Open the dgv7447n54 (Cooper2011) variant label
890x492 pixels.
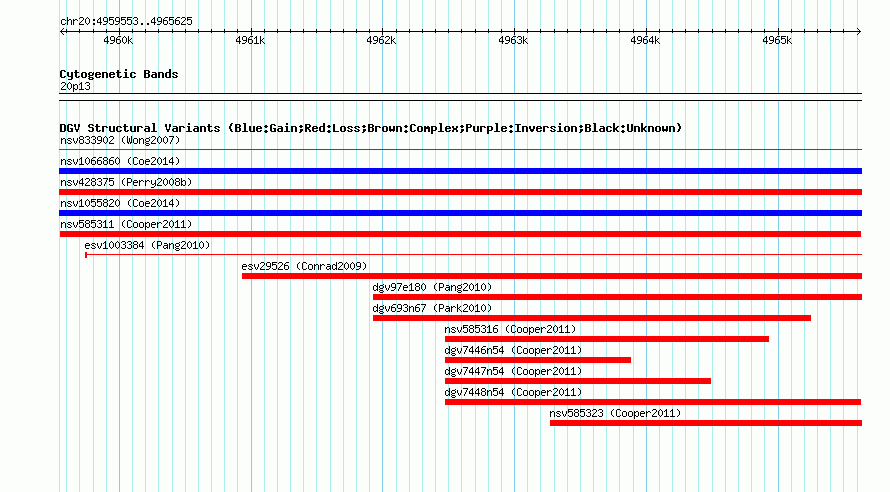point(513,371)
